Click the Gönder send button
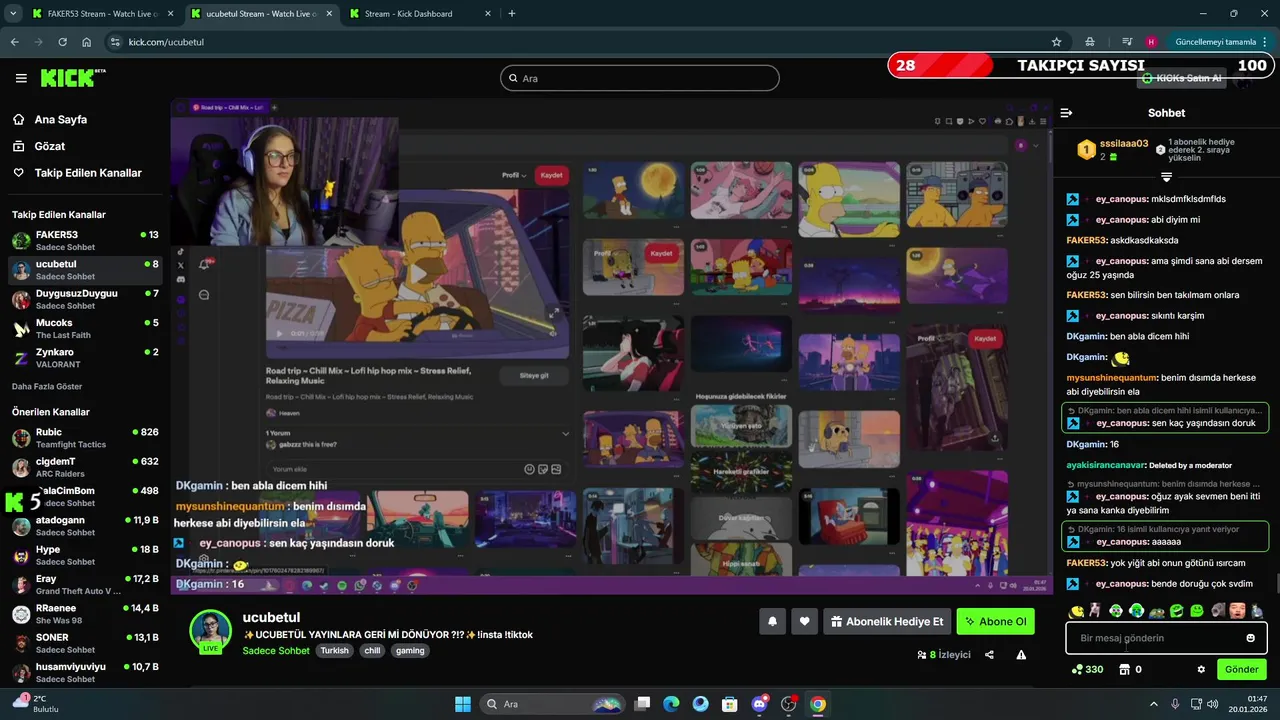 pos(1241,669)
